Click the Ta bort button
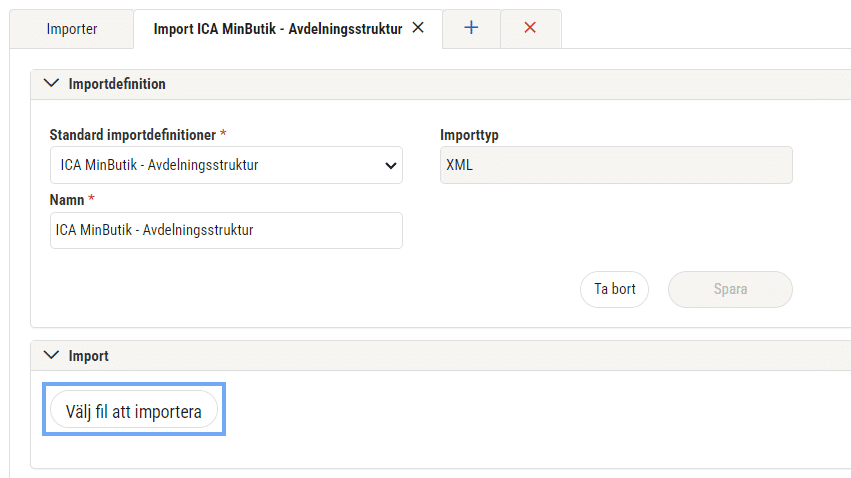 614,289
